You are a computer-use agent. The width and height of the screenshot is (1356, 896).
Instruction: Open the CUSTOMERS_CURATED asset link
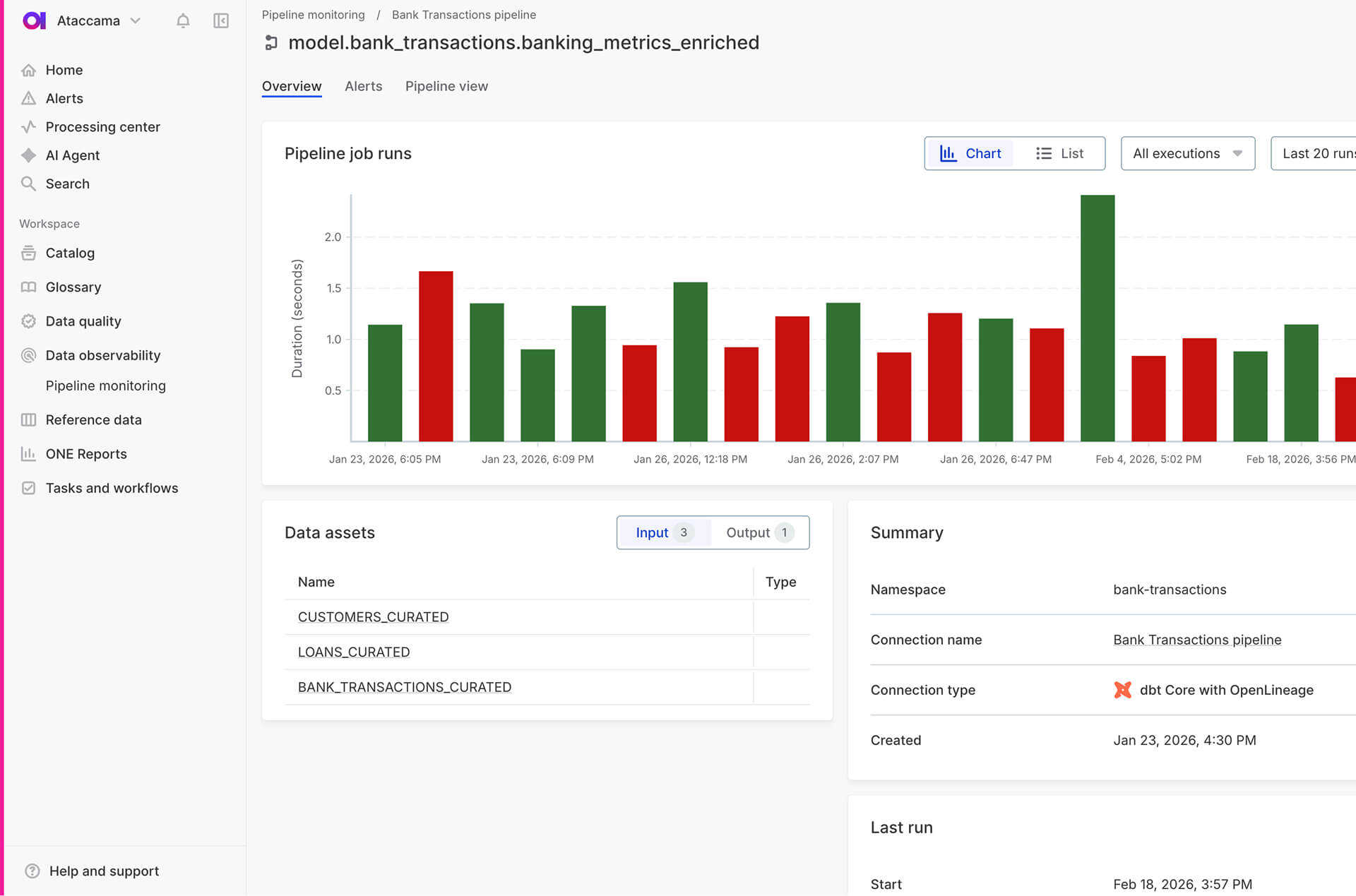click(x=373, y=617)
